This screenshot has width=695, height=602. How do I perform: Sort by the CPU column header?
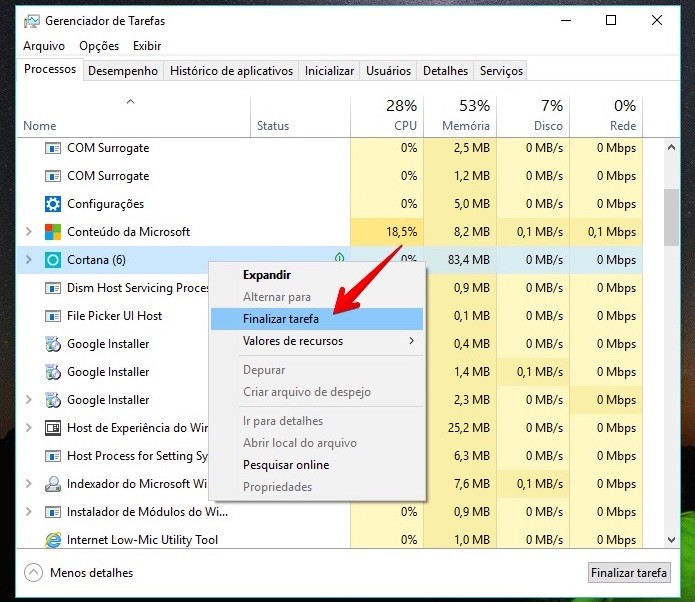(387, 115)
